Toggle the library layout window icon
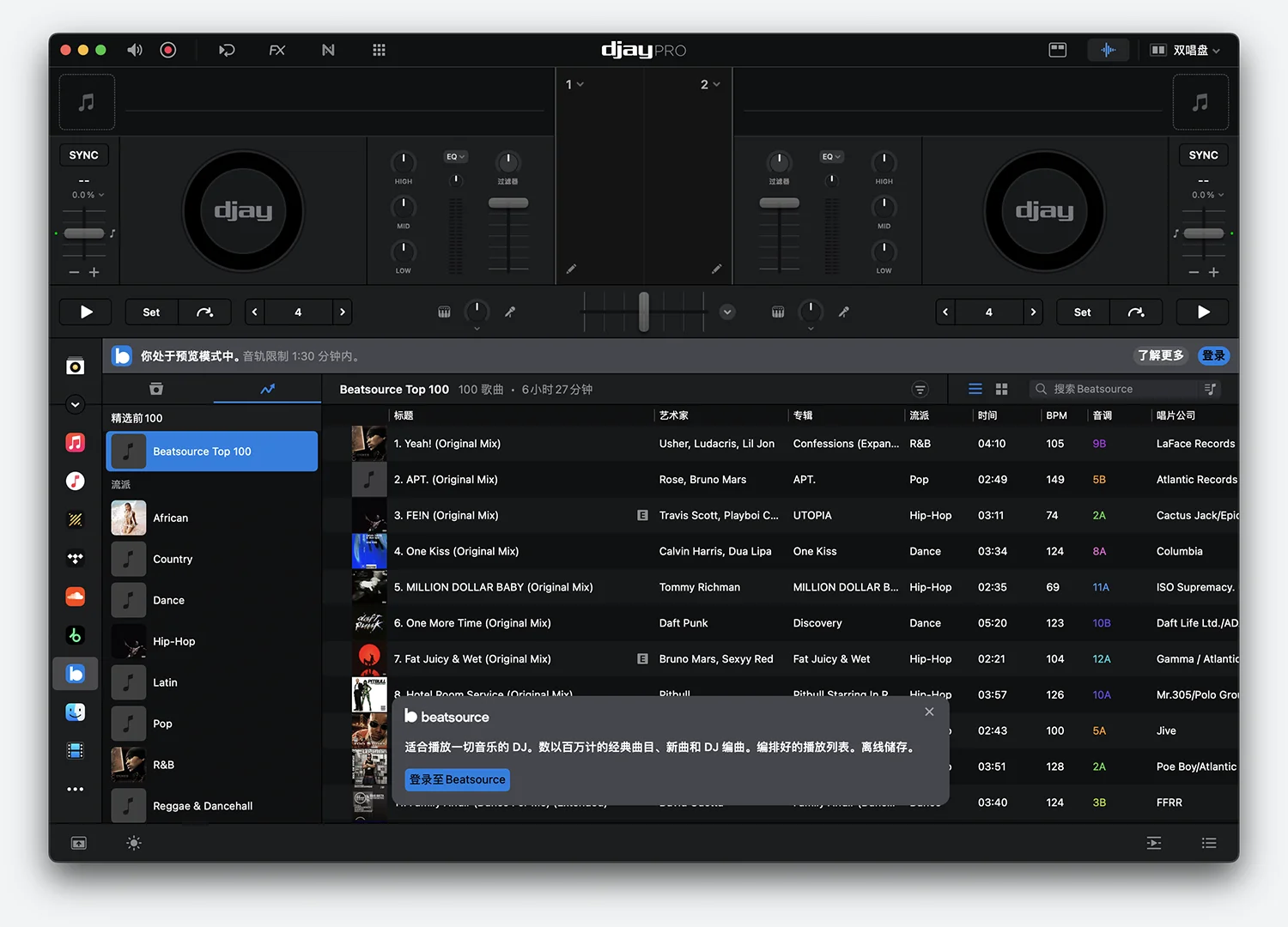1288x927 pixels. (x=1058, y=50)
